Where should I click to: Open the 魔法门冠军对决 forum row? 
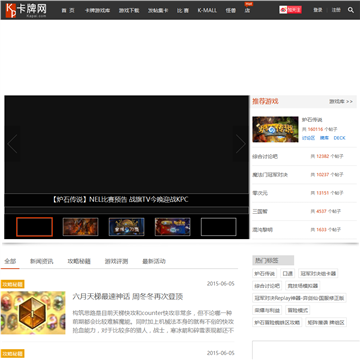coord(304,175)
